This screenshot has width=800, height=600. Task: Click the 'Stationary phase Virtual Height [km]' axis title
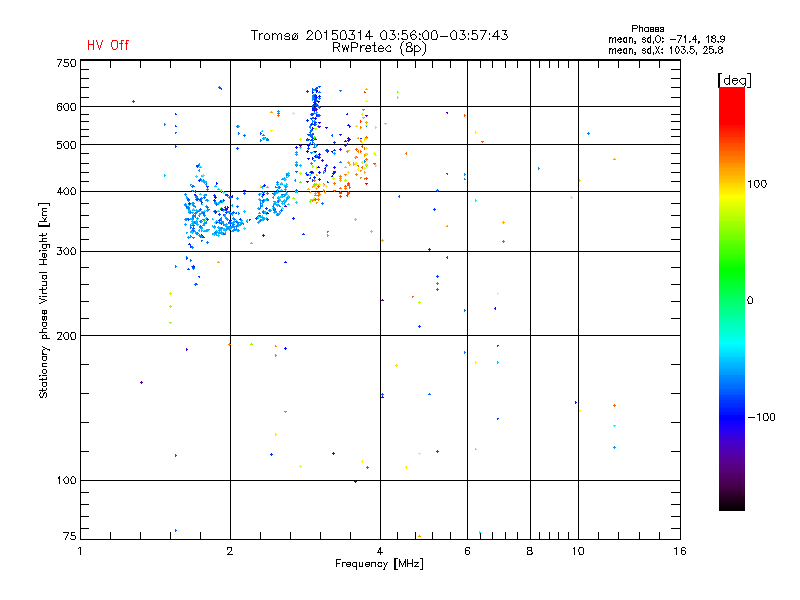[x=44, y=300]
